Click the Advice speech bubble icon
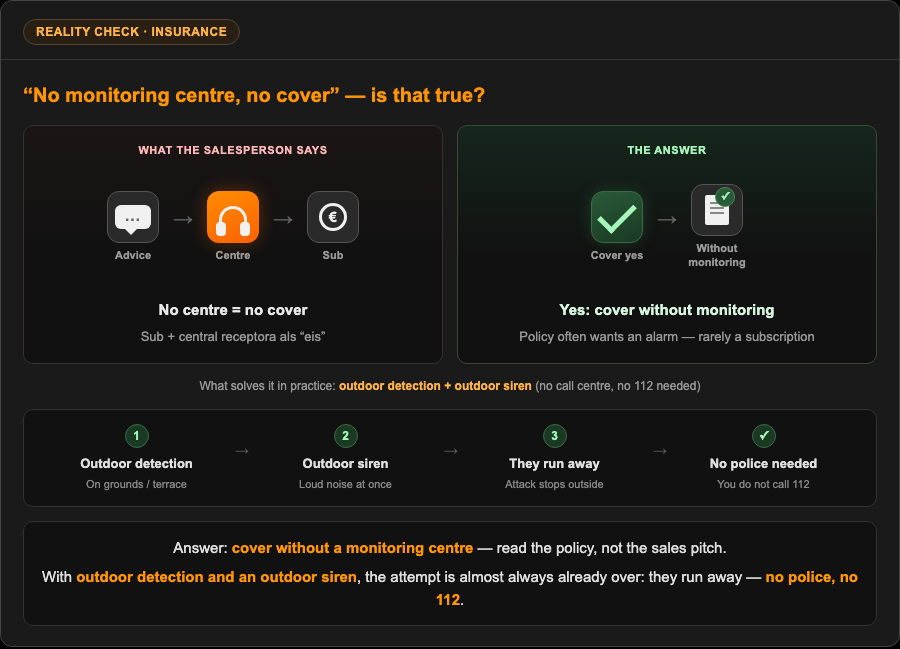This screenshot has width=900, height=649. [x=133, y=217]
